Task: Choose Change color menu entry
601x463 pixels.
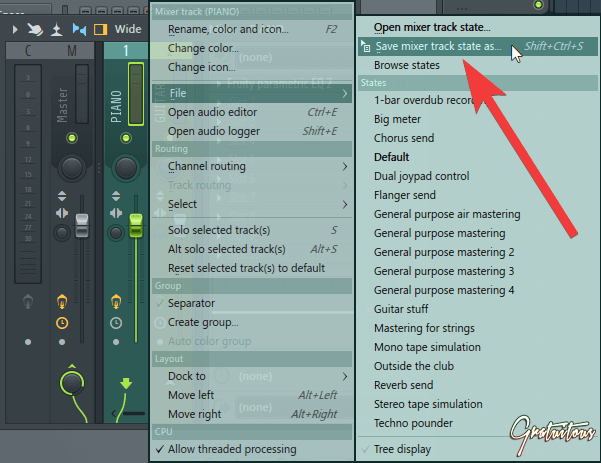Action: click(252, 48)
